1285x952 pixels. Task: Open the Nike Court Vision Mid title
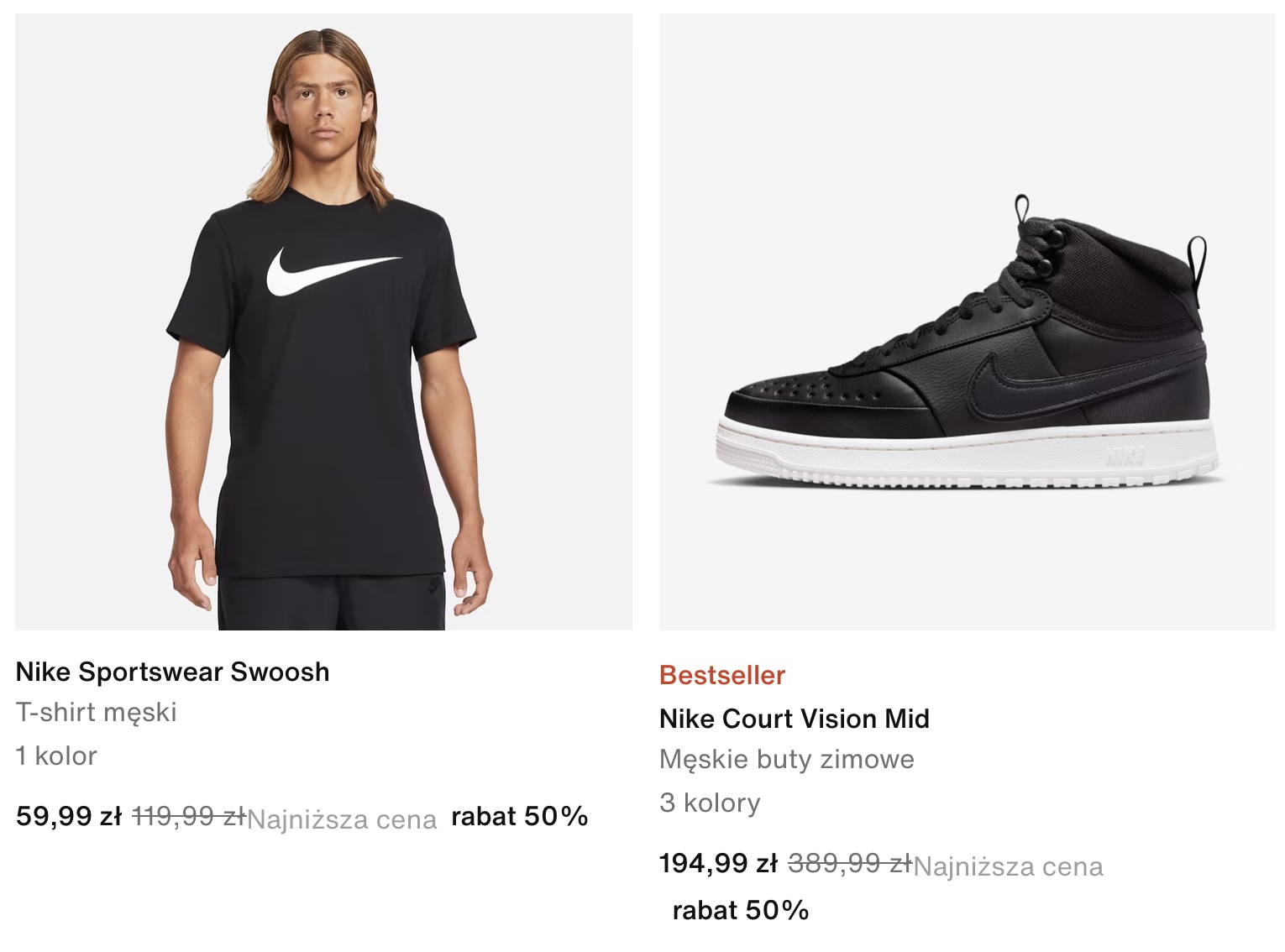click(x=794, y=719)
